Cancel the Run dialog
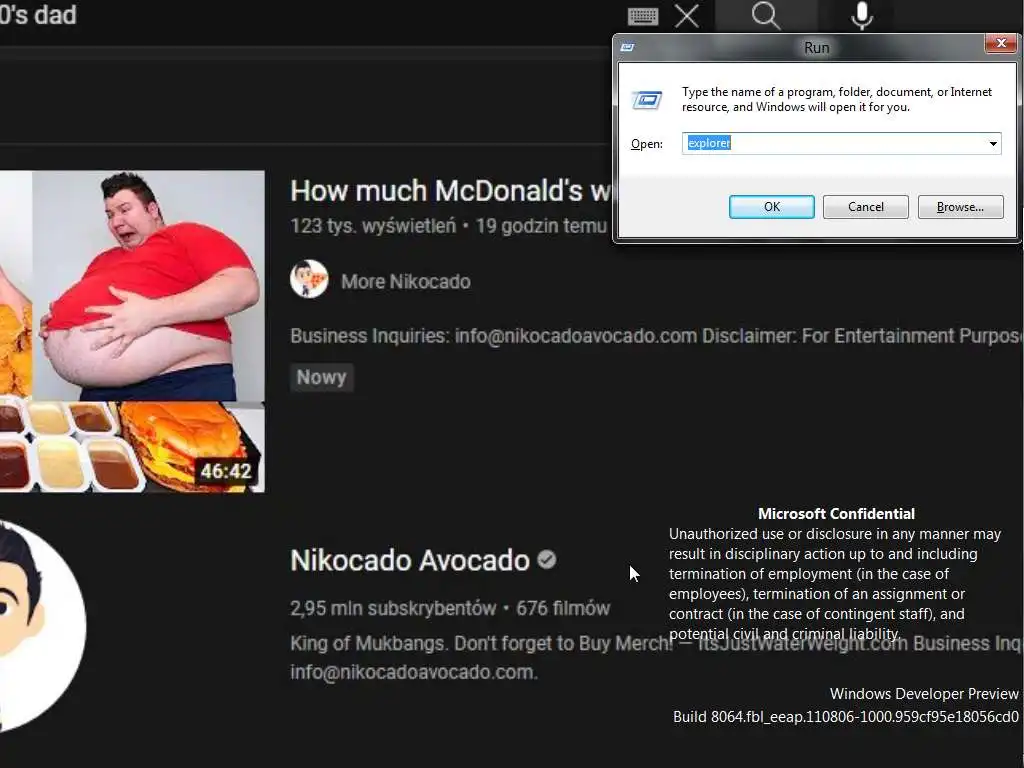The width and height of the screenshot is (1024, 768). coord(865,207)
